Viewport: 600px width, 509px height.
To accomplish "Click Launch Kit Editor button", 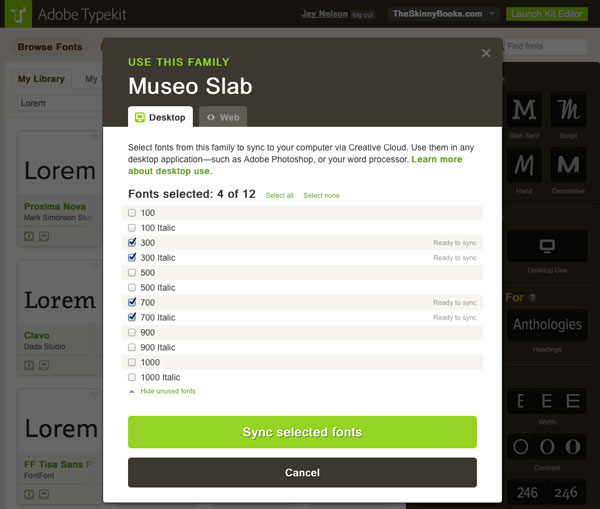I will 547,14.
